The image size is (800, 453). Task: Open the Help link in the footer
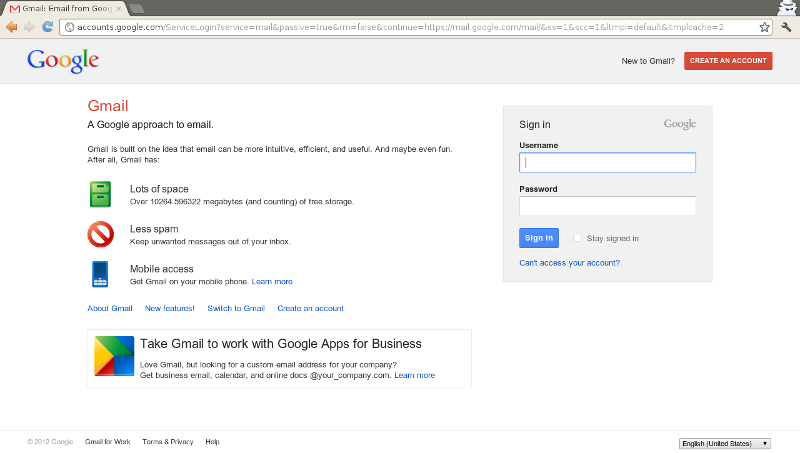click(212, 442)
